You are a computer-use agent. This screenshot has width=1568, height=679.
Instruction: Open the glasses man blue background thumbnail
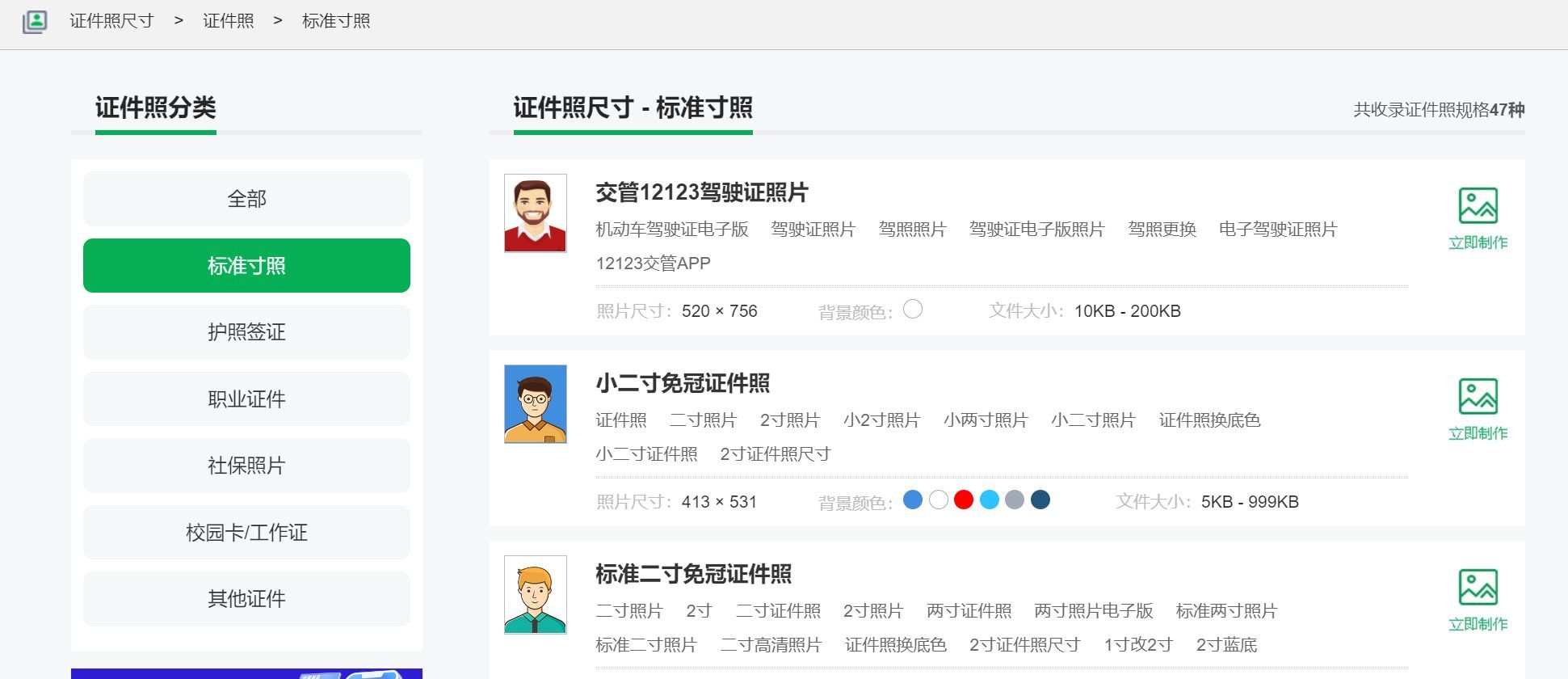click(535, 404)
